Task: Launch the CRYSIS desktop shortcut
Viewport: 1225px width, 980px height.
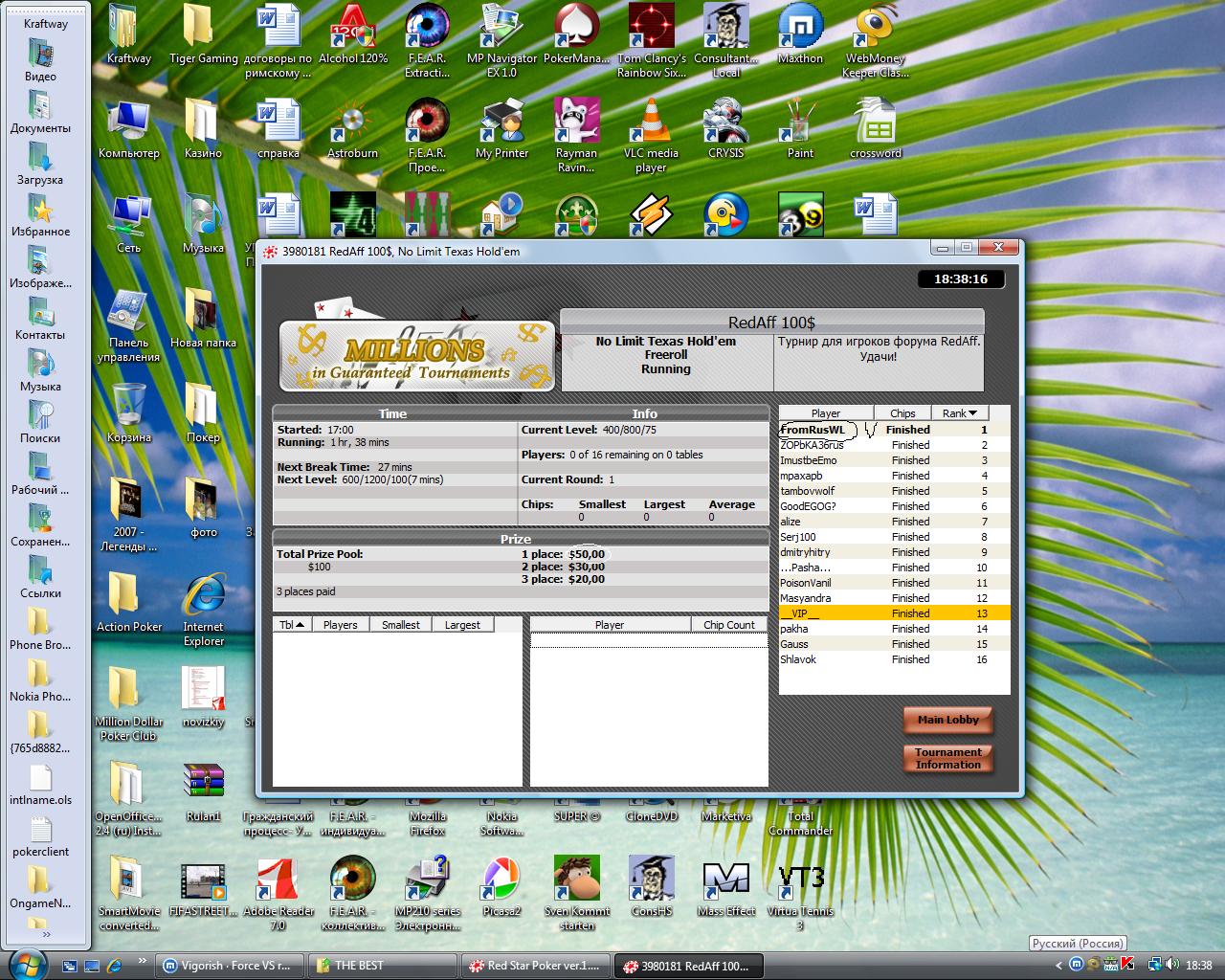Action: [725, 123]
